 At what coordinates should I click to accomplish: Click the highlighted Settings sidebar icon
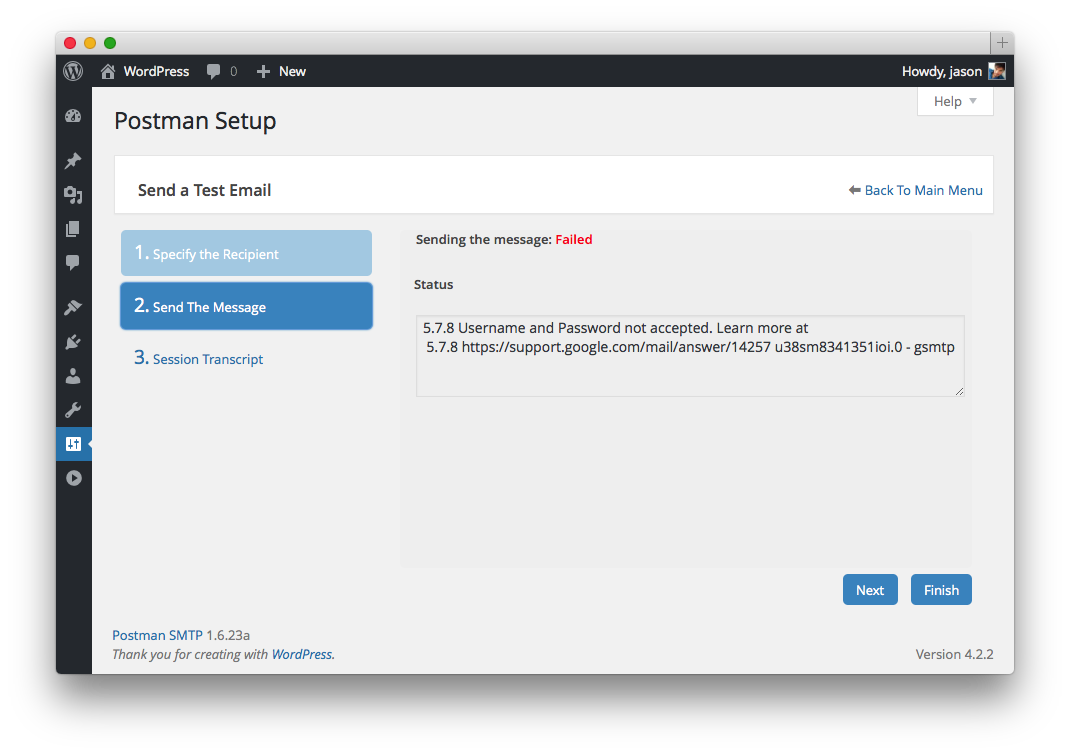pyautogui.click(x=73, y=444)
